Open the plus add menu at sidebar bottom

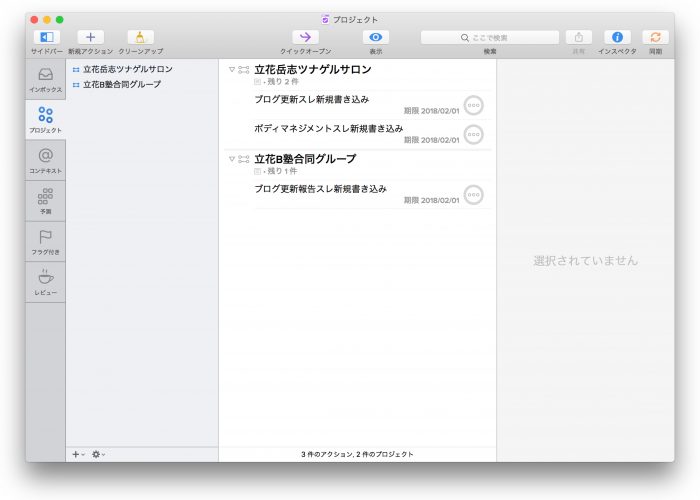click(x=77, y=454)
